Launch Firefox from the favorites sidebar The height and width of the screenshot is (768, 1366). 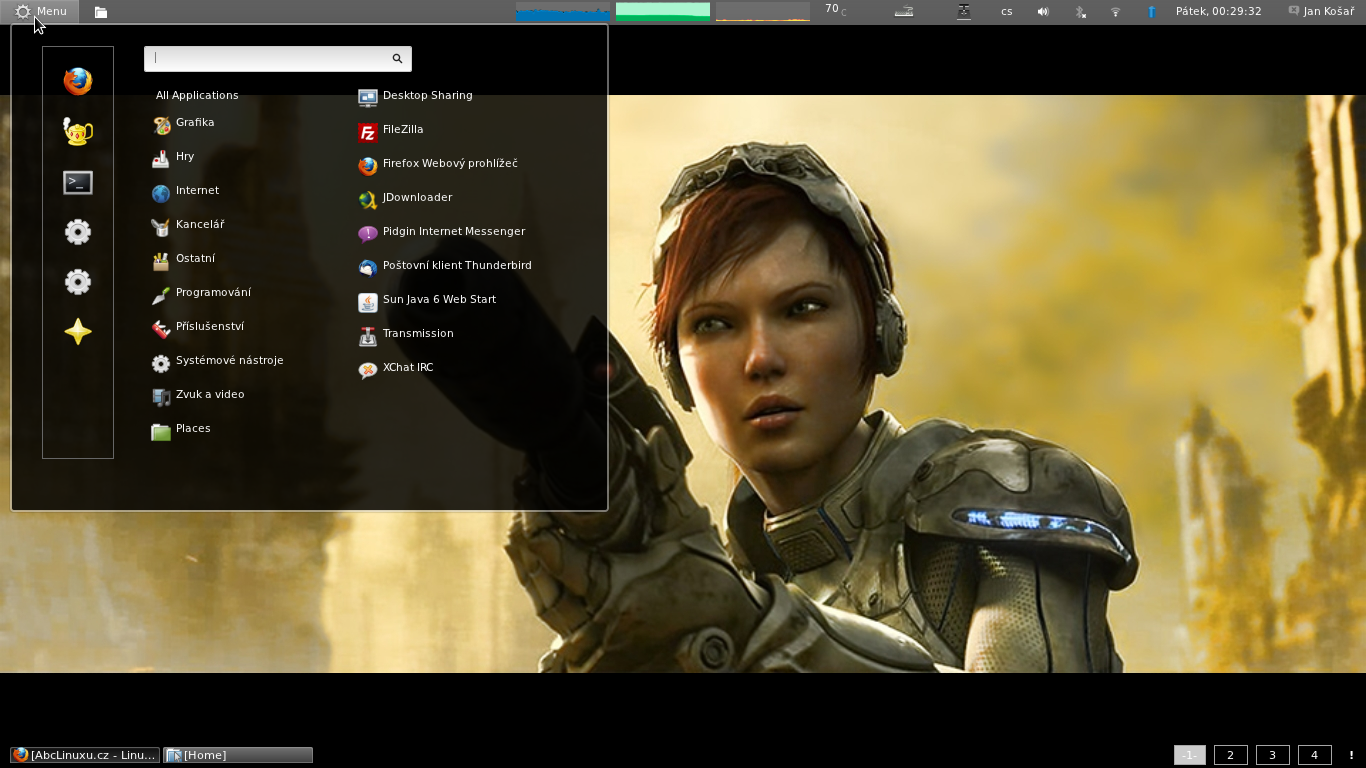[x=78, y=81]
